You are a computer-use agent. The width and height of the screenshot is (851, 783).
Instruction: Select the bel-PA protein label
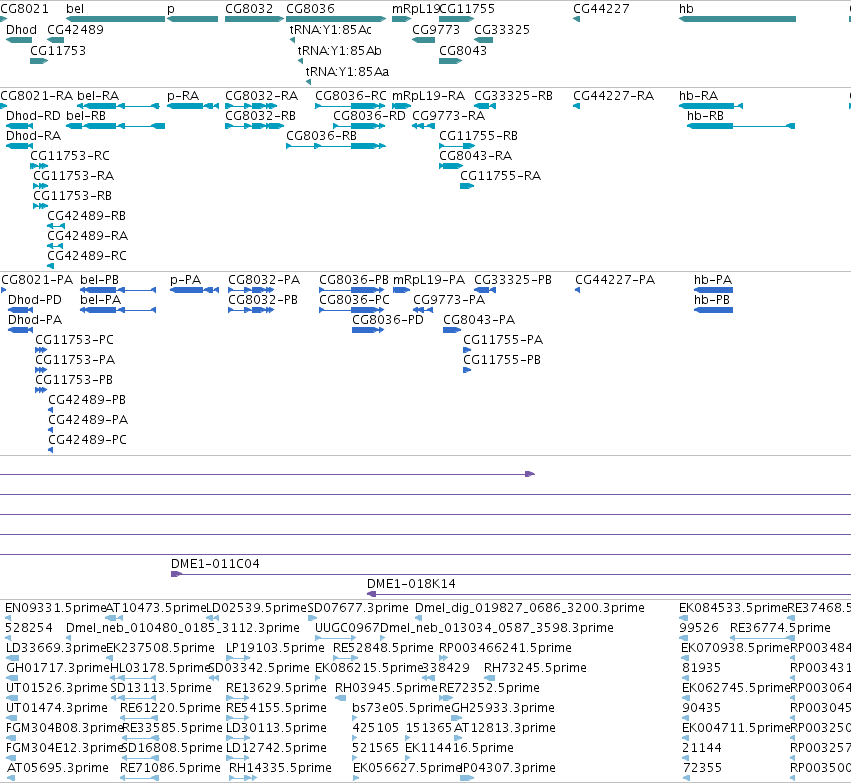[100, 300]
